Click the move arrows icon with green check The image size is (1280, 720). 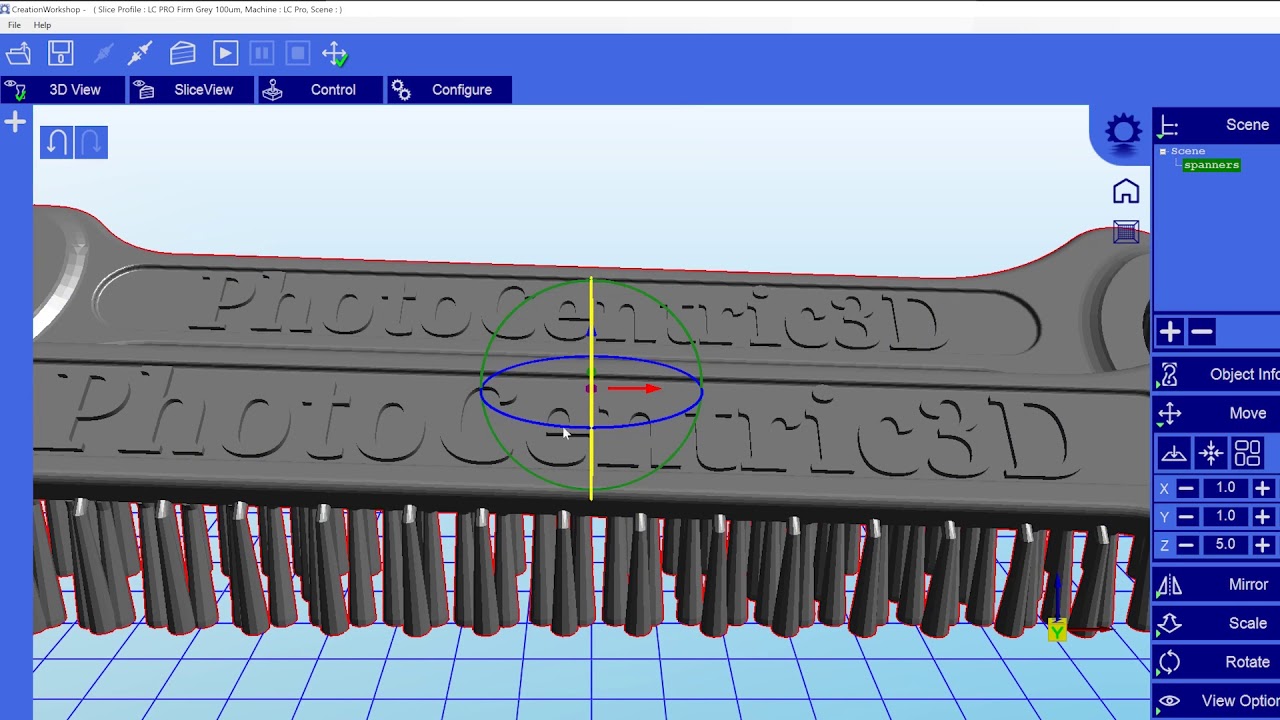[335, 54]
